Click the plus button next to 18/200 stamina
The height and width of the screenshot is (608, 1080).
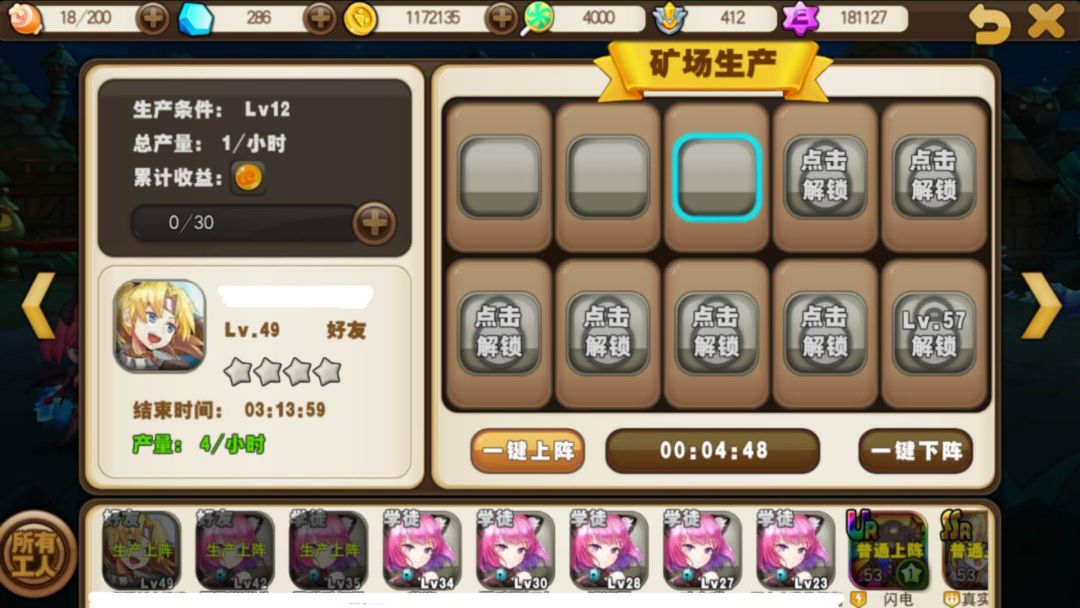pyautogui.click(x=152, y=18)
